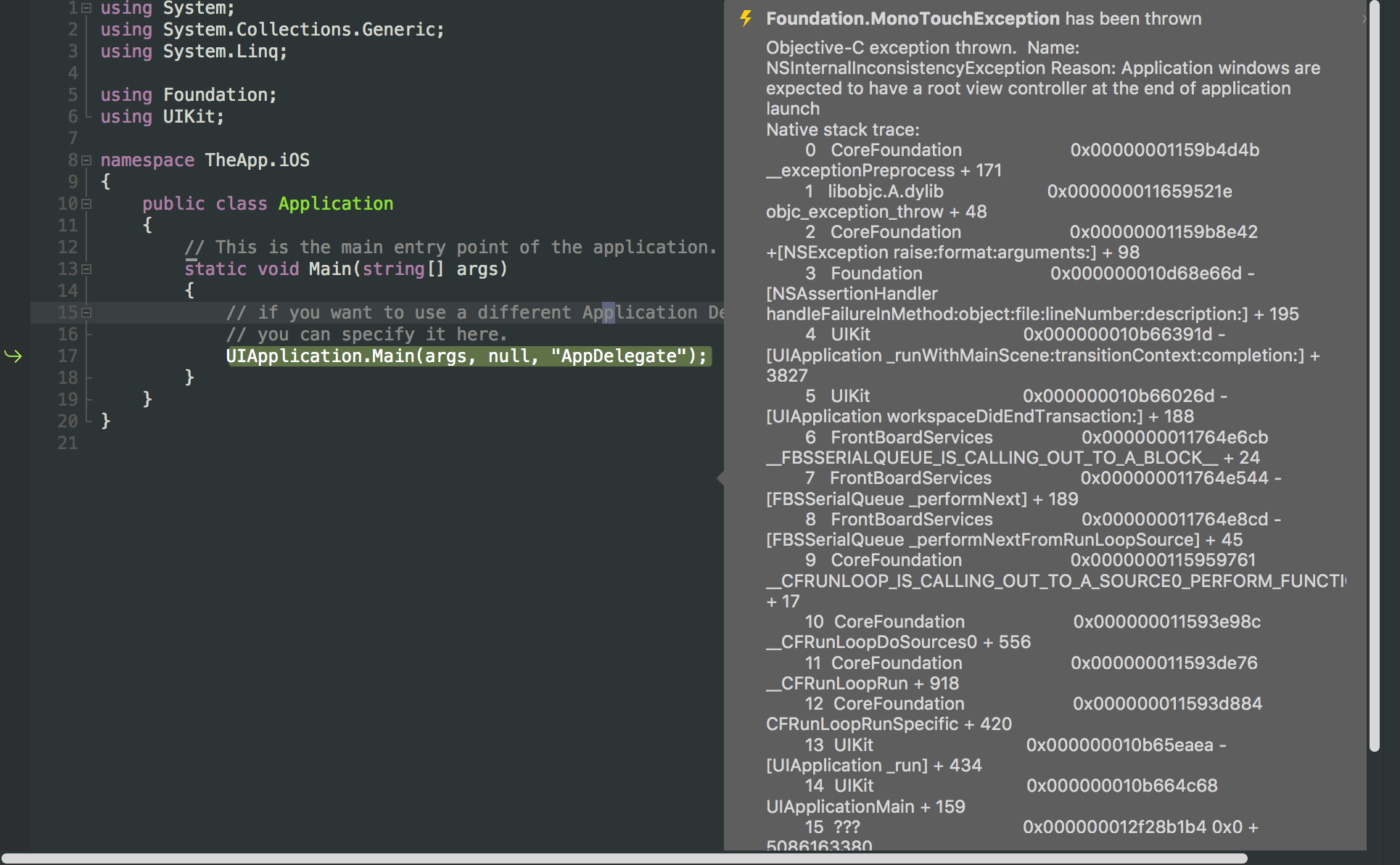Click '[UIApplication workspaceDidEndTransaction:] + 188' entry
Screen dimensions: 1400x865
point(980,417)
